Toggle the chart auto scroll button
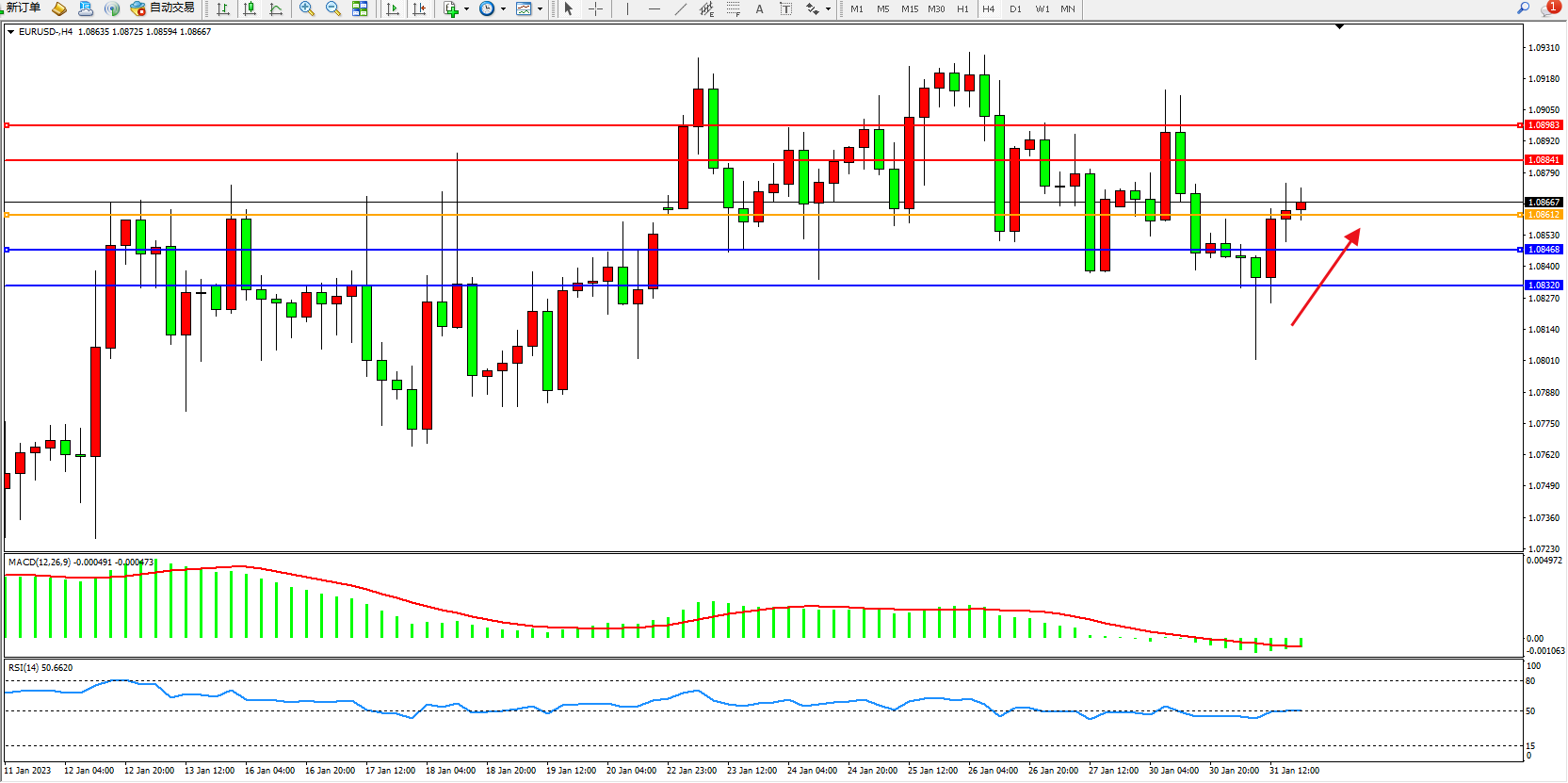The width and height of the screenshot is (1568, 783). (x=393, y=8)
